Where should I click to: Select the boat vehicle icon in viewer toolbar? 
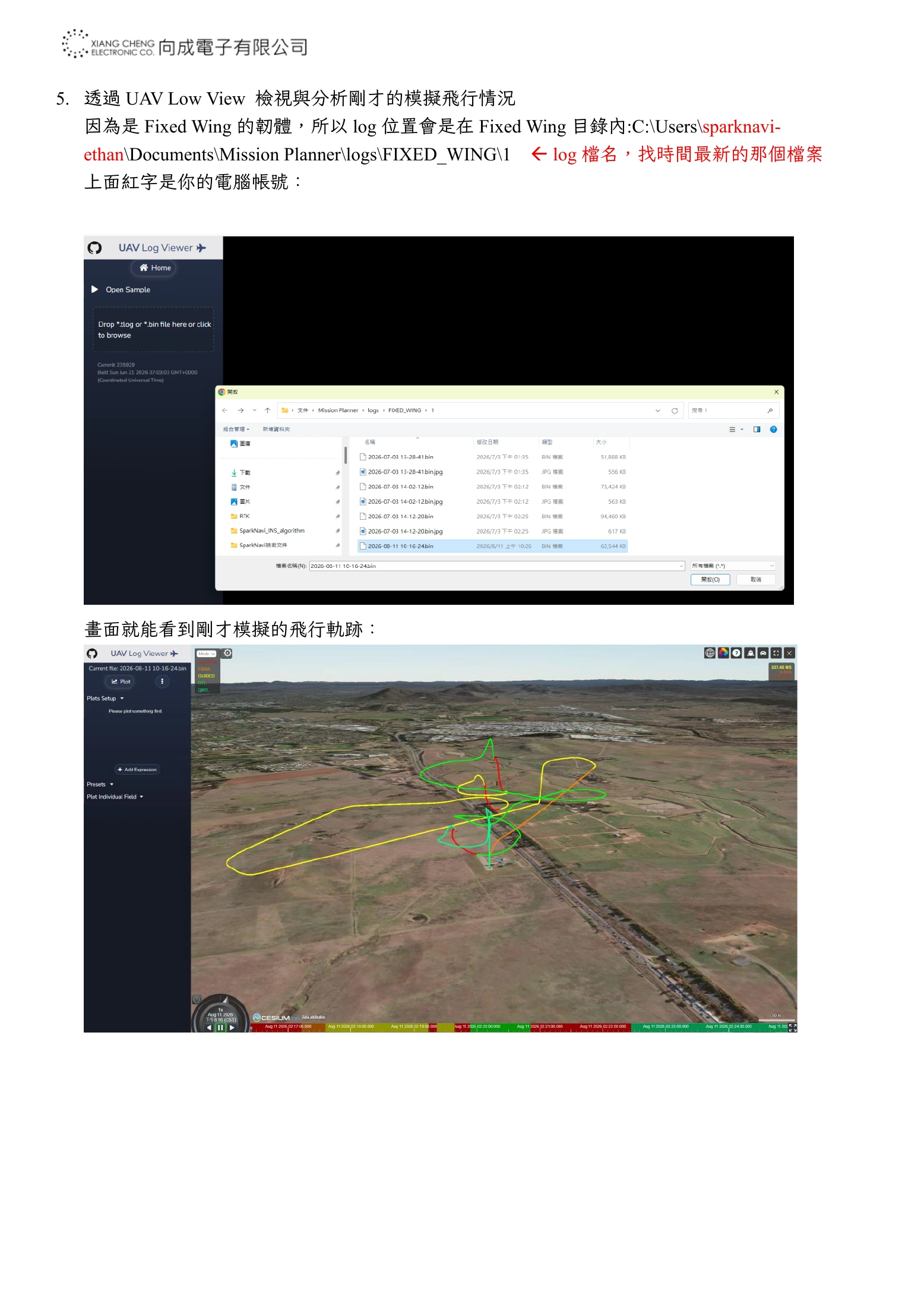[750, 653]
